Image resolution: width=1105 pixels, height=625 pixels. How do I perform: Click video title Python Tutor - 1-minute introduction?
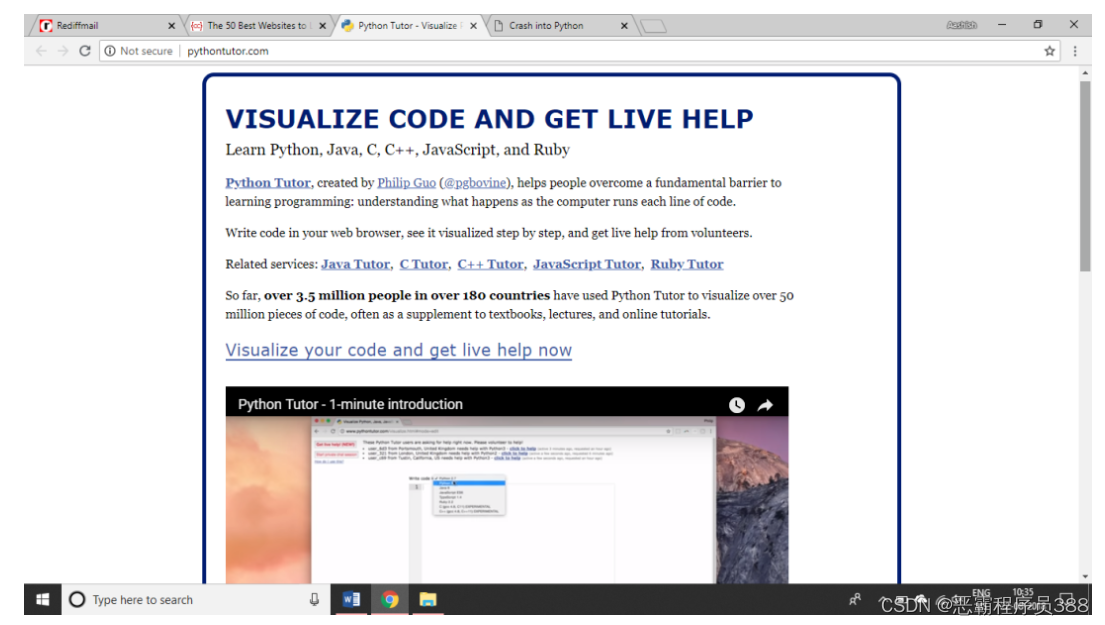tap(350, 404)
